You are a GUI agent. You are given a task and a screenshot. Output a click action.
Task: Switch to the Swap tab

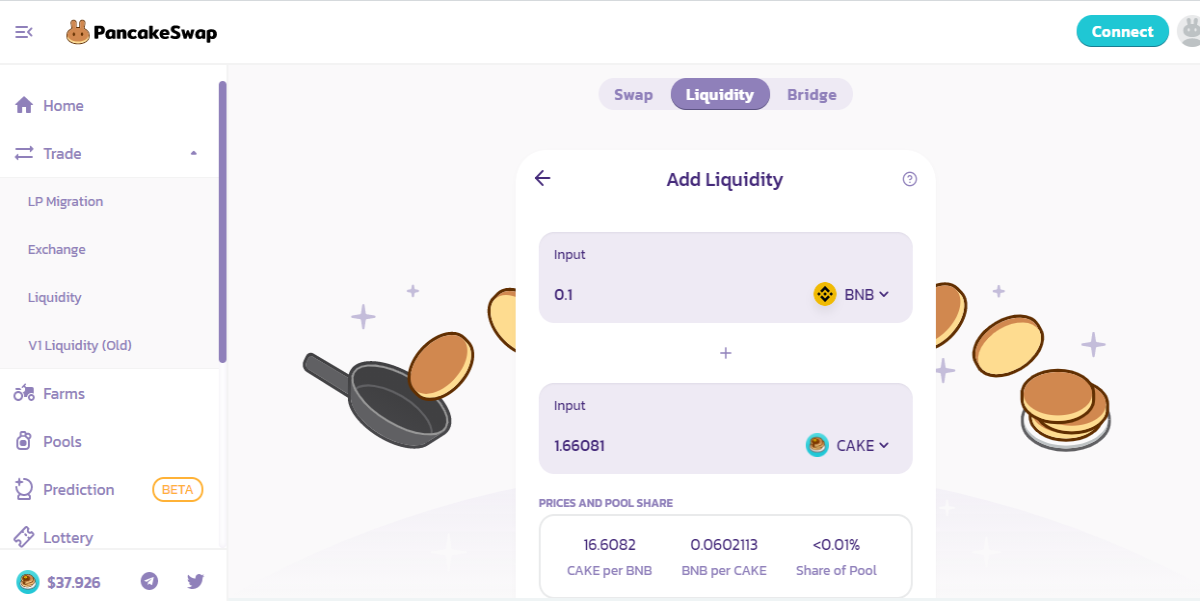[x=633, y=95]
